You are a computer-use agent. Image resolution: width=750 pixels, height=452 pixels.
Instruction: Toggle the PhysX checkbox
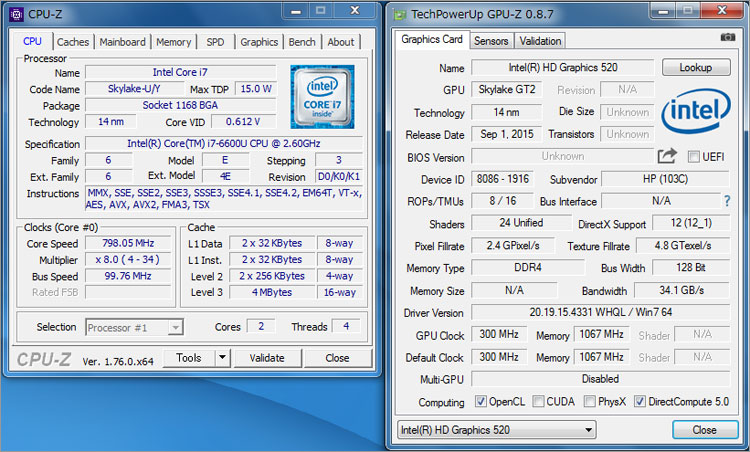click(590, 401)
